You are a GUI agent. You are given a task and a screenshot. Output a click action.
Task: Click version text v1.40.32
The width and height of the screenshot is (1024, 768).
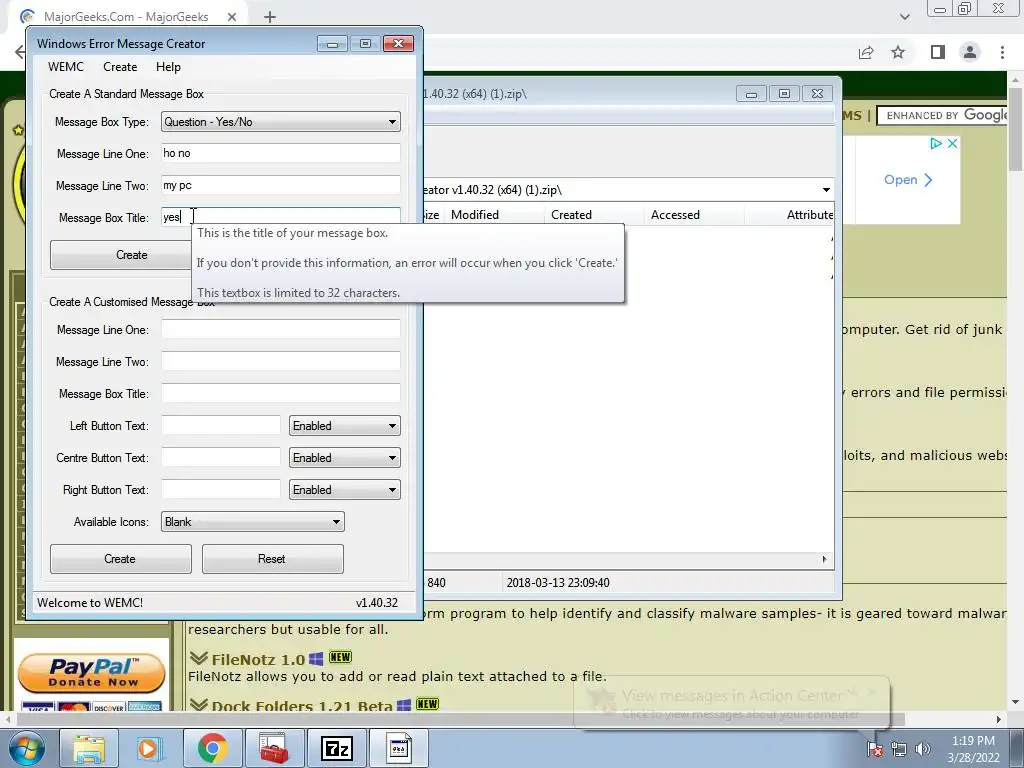click(377, 603)
